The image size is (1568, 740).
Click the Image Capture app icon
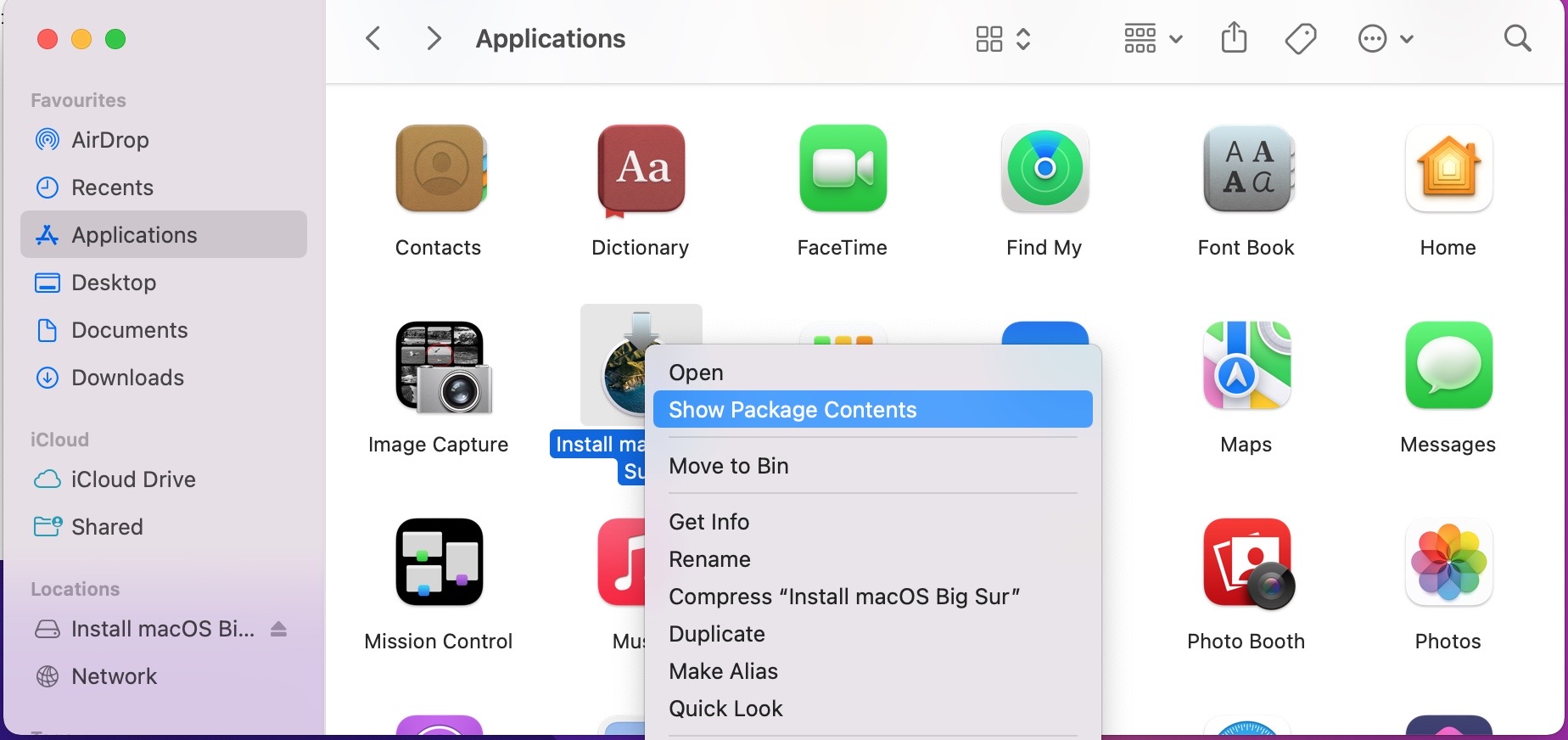point(442,367)
